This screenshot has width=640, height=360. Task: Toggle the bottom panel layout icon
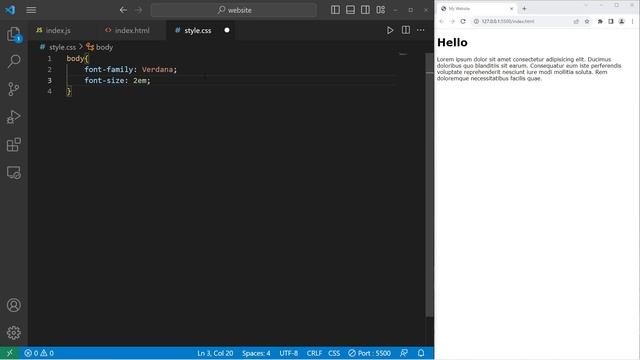(x=350, y=10)
